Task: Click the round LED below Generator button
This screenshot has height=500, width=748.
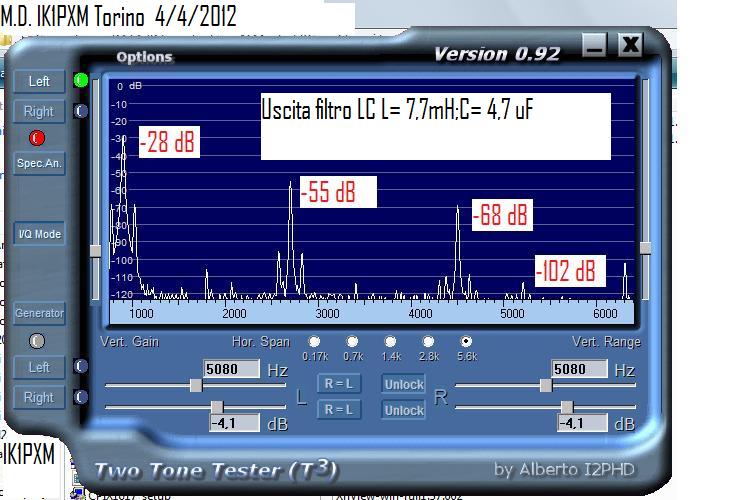Action: tap(38, 341)
